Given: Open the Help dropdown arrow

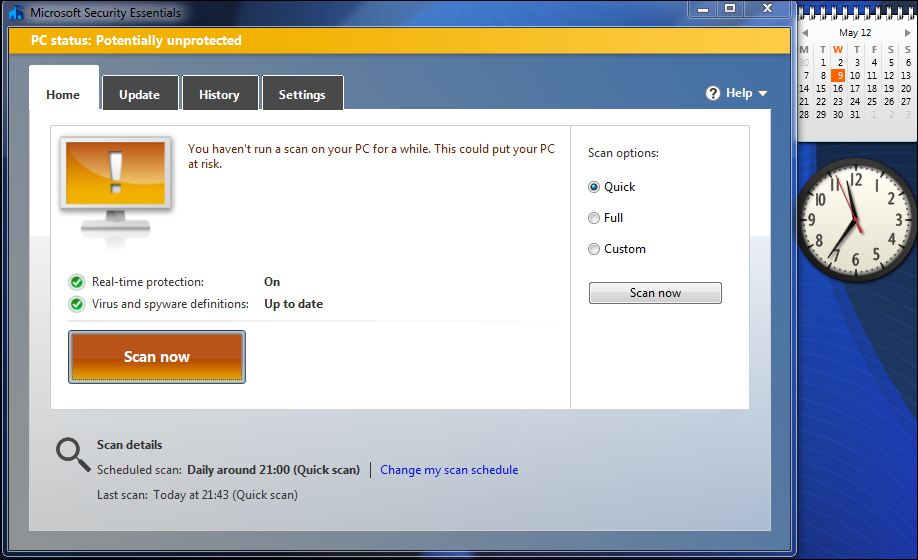Looking at the screenshot, I should click(x=762, y=94).
